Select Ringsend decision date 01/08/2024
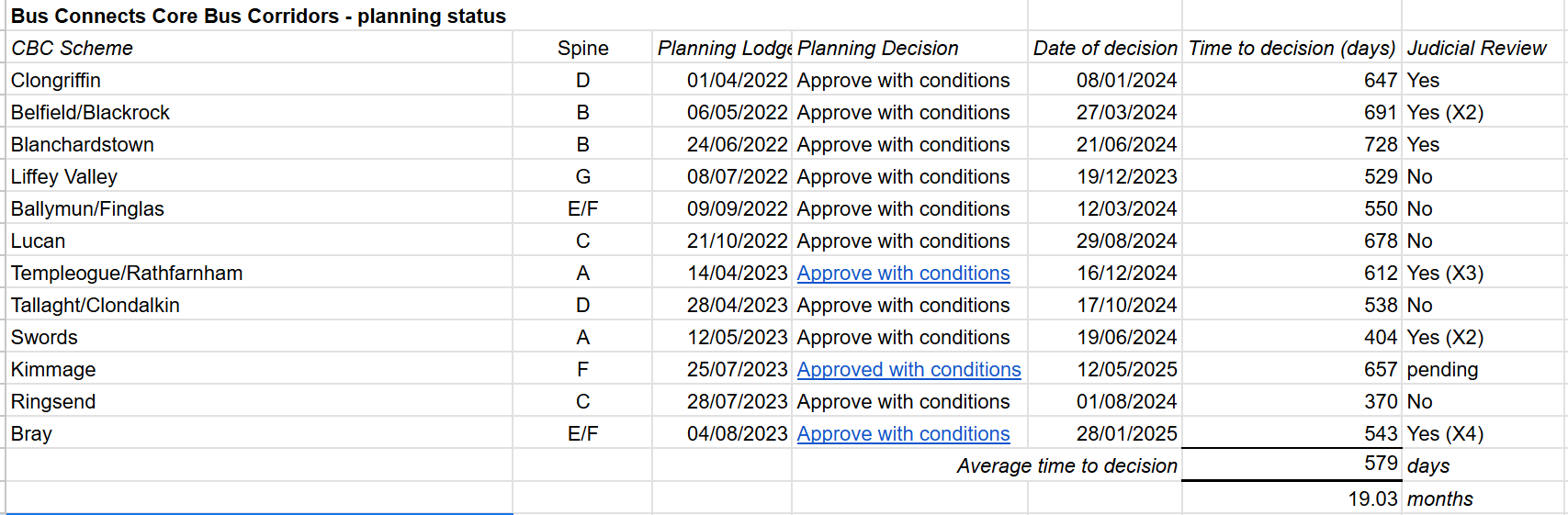This screenshot has height=515, width=1568. [1105, 401]
